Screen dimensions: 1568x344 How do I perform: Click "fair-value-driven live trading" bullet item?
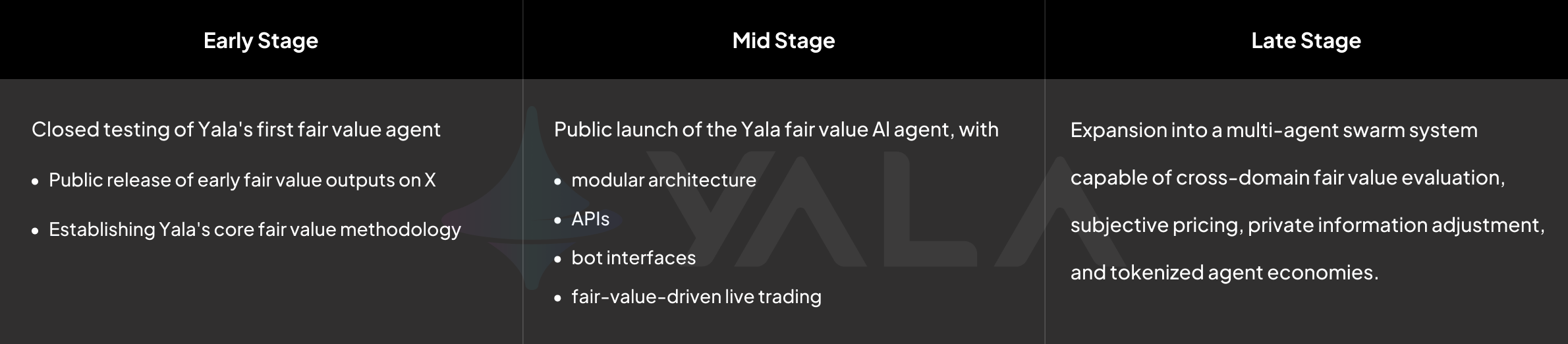[x=696, y=297]
